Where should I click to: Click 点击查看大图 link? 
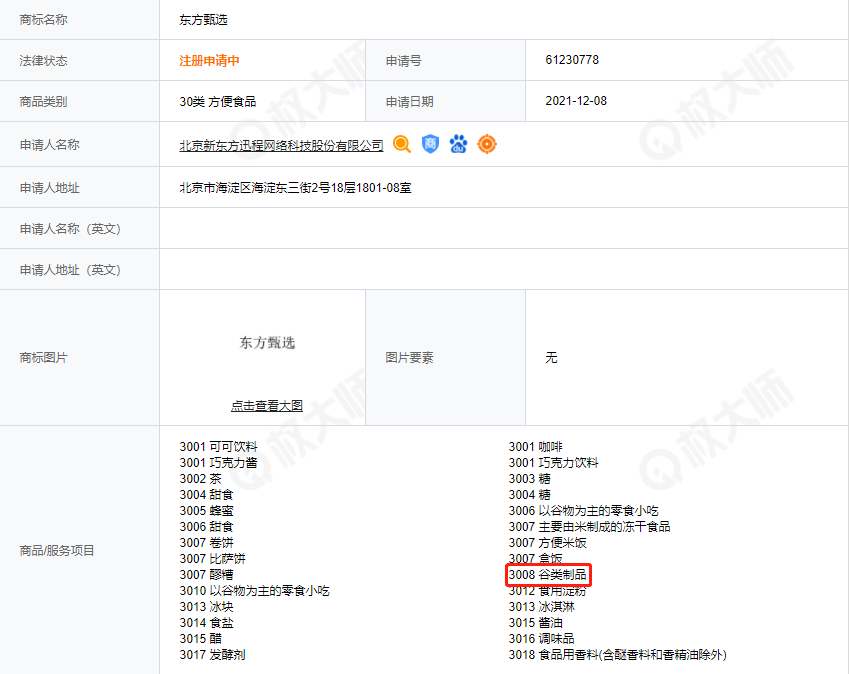click(x=266, y=405)
